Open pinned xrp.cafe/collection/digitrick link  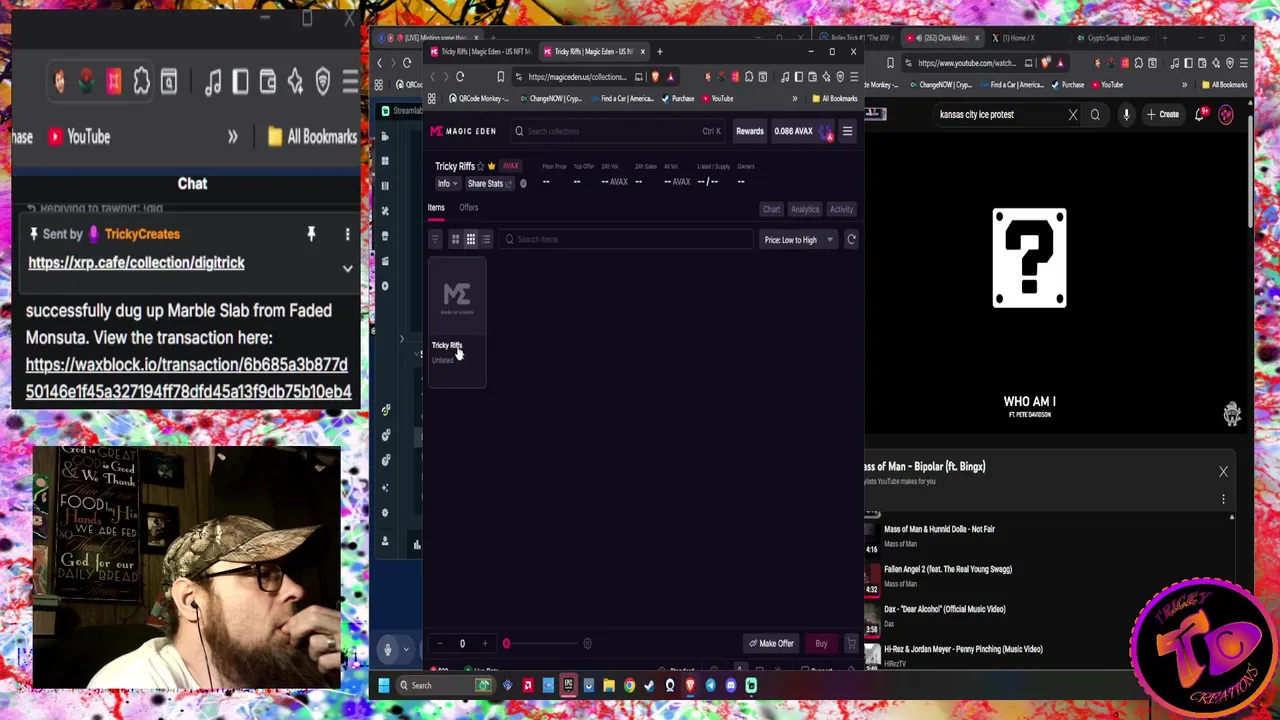[x=136, y=263]
